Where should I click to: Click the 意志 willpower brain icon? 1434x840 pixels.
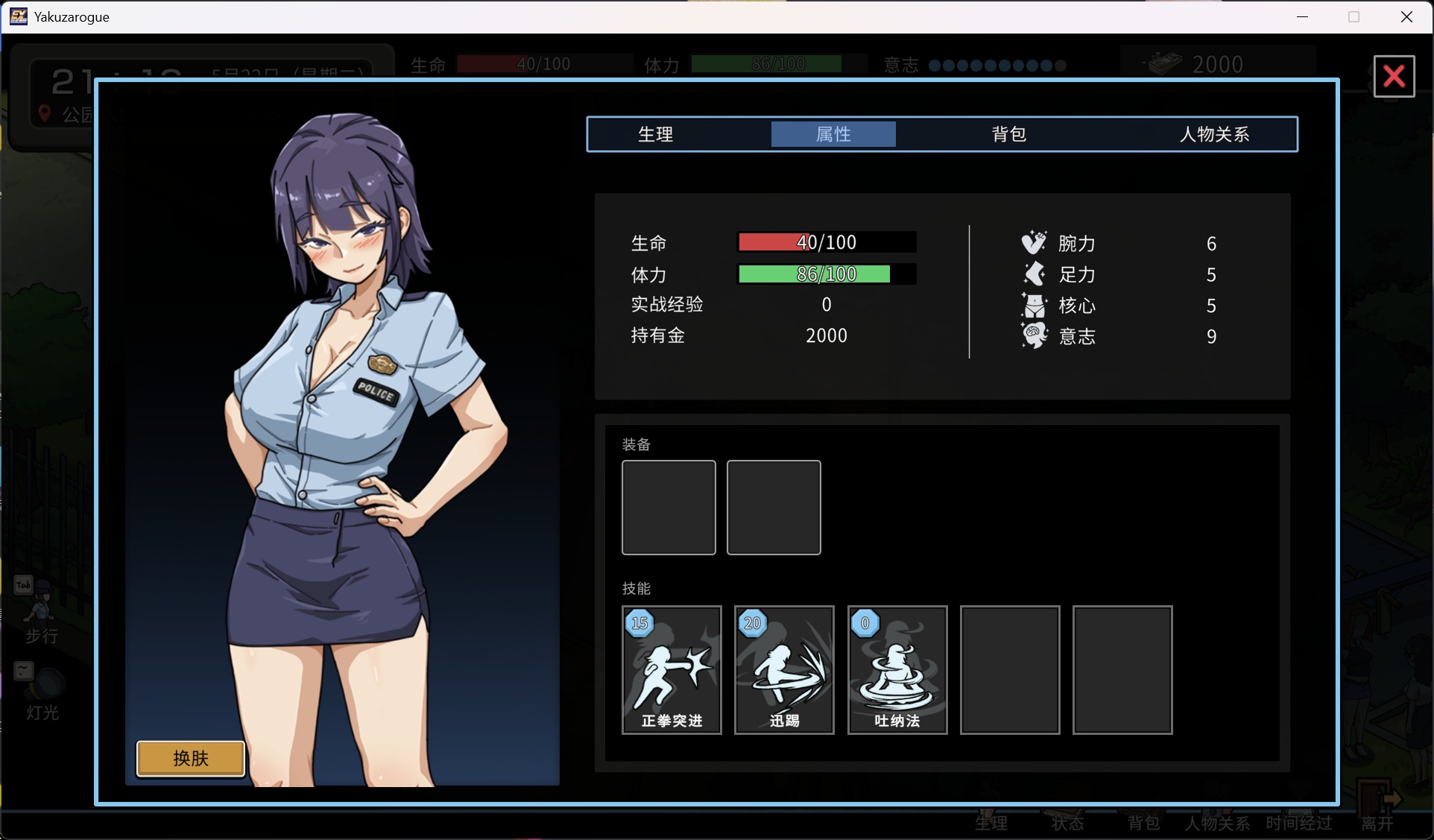pyautogui.click(x=1034, y=336)
